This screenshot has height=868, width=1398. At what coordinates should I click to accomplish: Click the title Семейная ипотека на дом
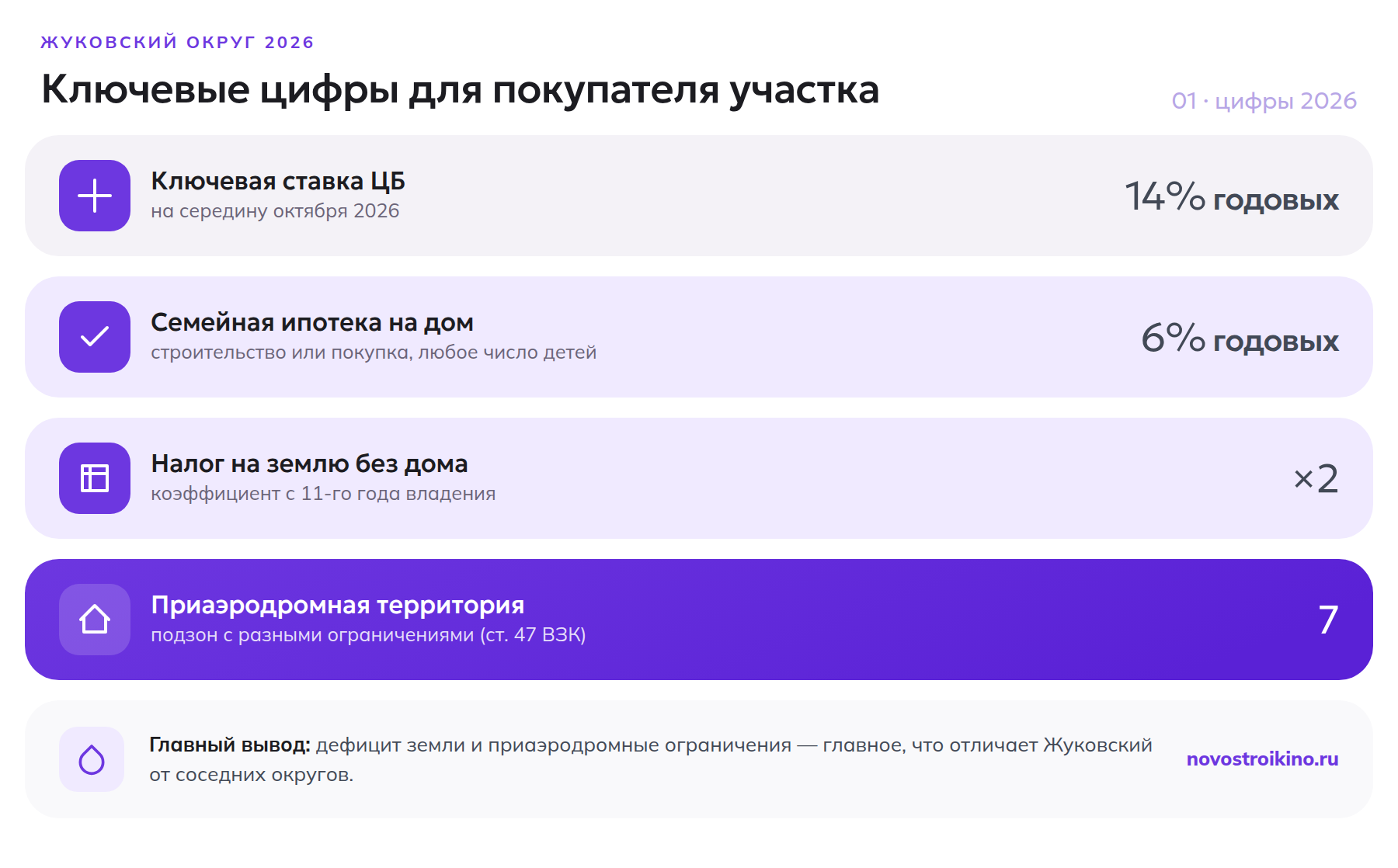312,322
